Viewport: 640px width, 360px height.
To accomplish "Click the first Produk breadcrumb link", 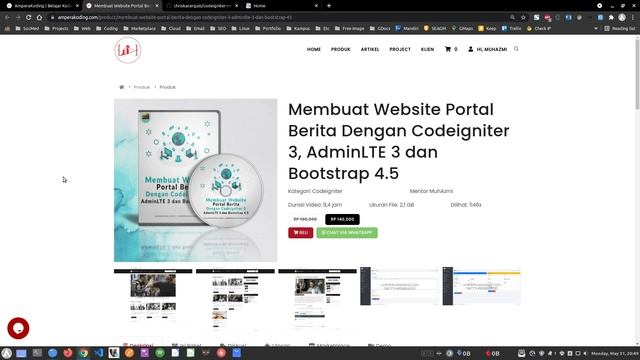I will (142, 87).
